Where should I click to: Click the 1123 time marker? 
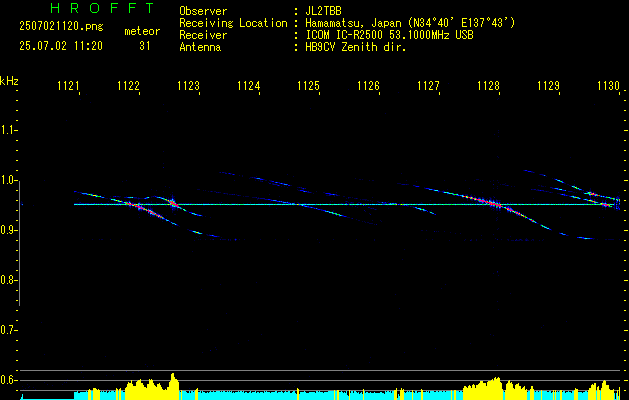pyautogui.click(x=188, y=86)
